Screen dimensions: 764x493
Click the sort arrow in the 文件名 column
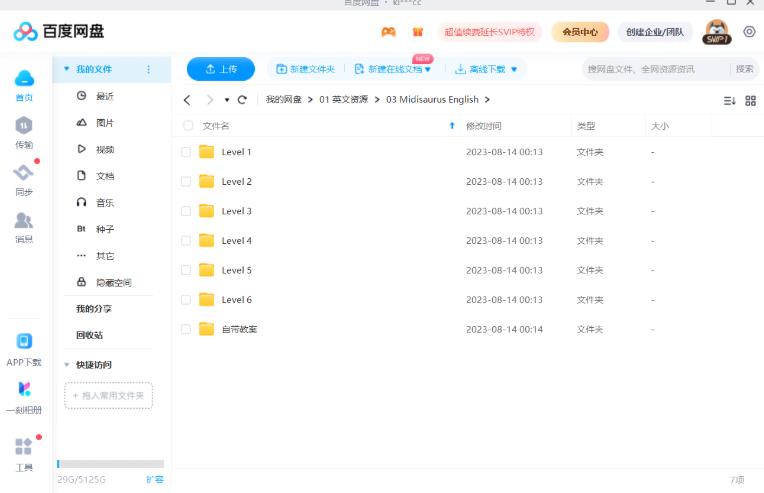point(452,126)
